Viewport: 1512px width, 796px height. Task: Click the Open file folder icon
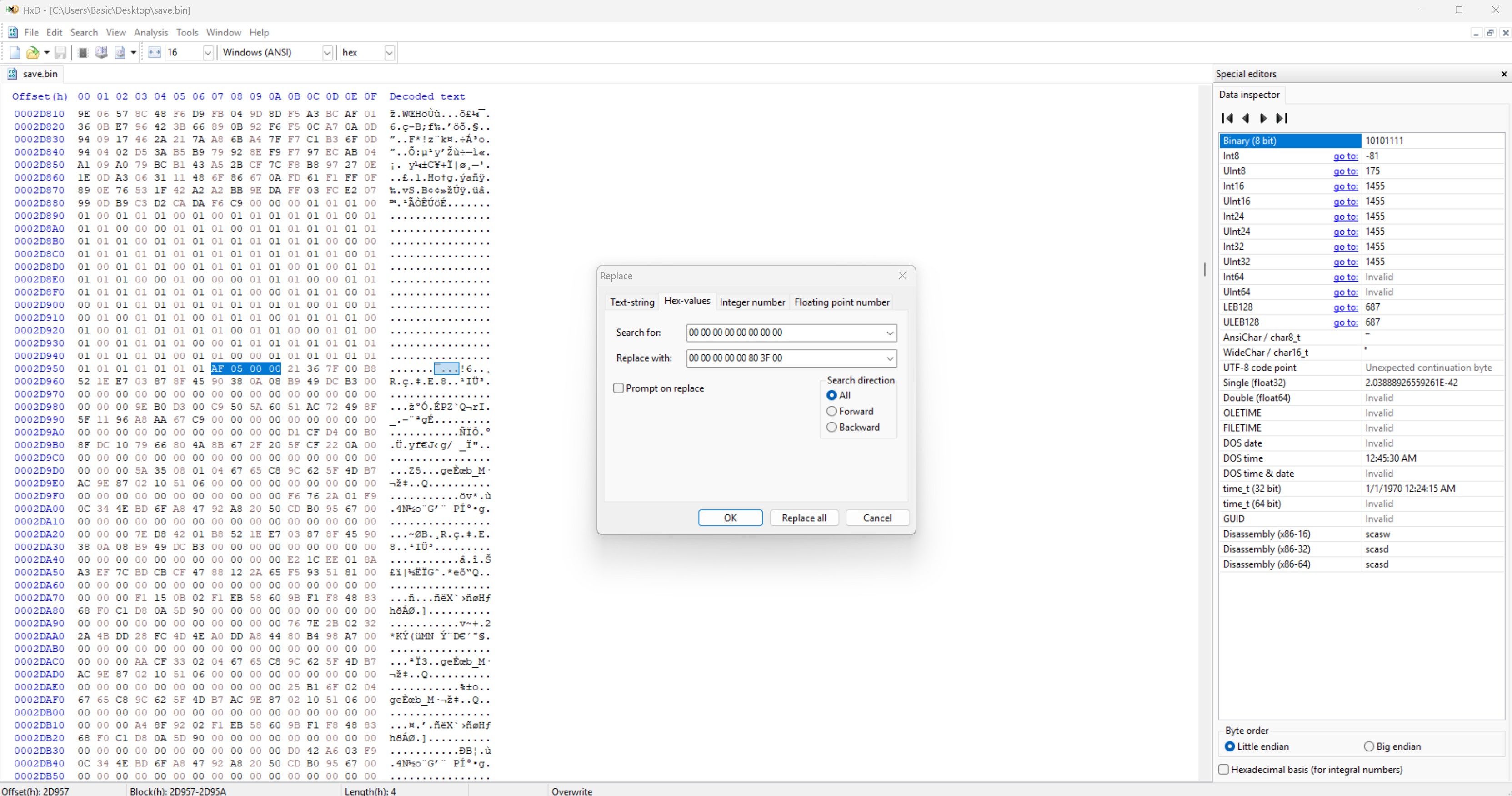[x=33, y=53]
